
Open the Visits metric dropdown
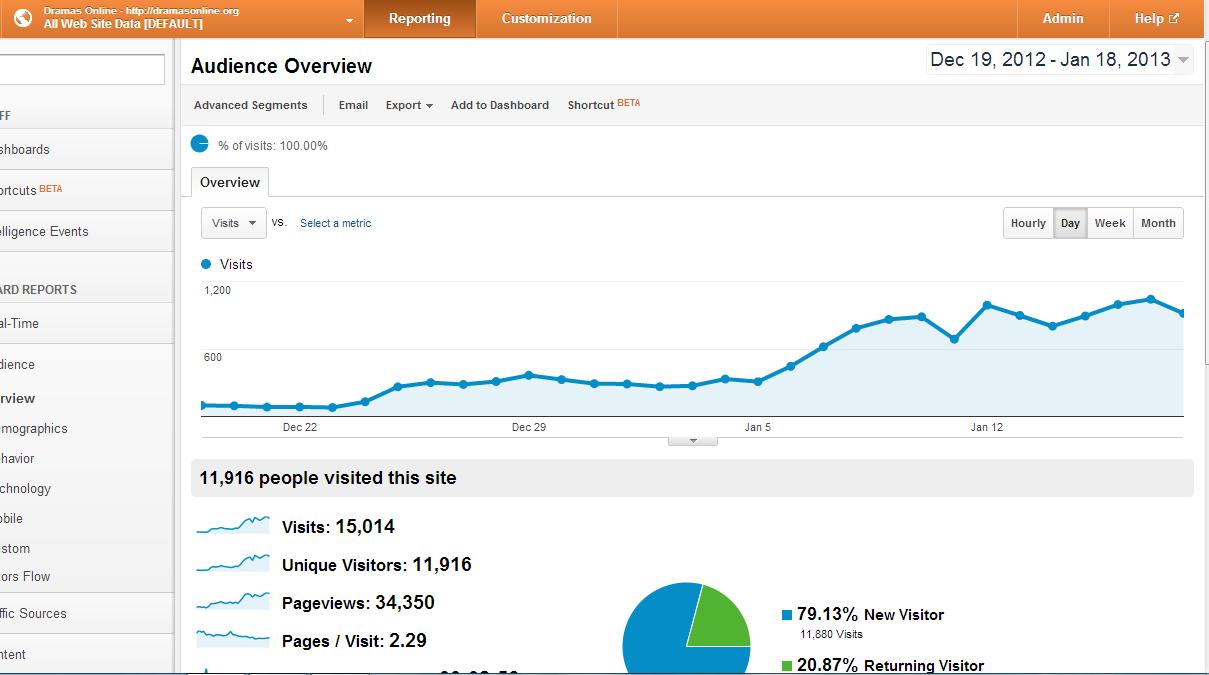click(234, 223)
